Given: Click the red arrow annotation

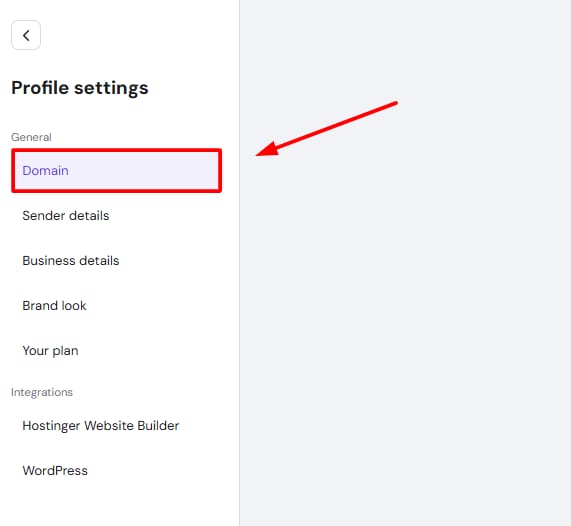Looking at the screenshot, I should coord(327,129).
